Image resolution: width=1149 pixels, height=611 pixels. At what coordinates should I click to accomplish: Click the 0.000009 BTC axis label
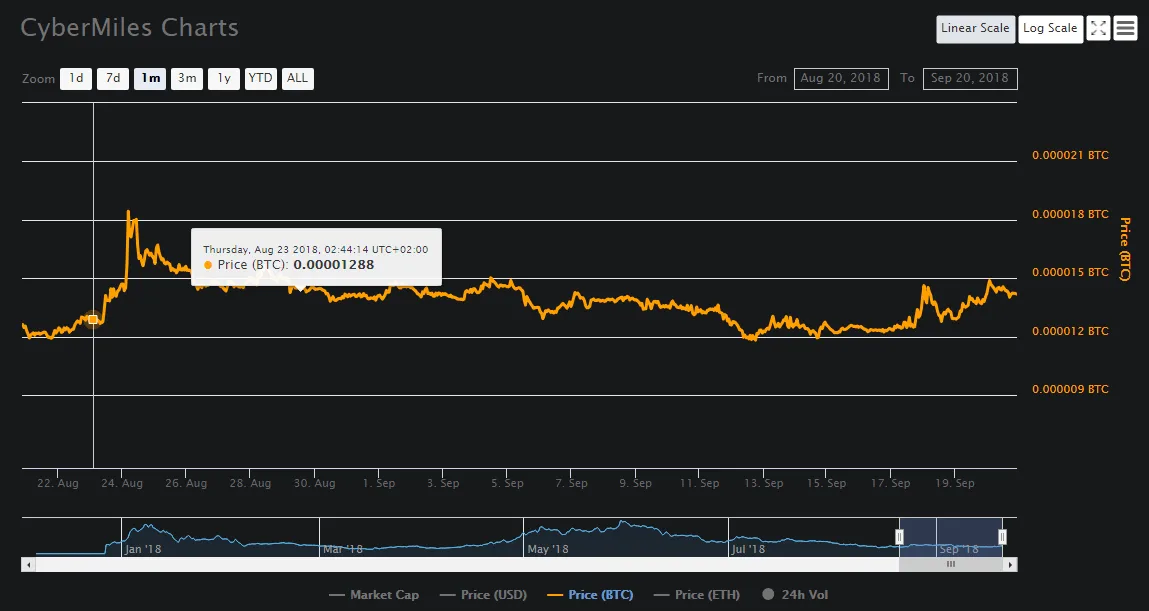tap(1070, 389)
